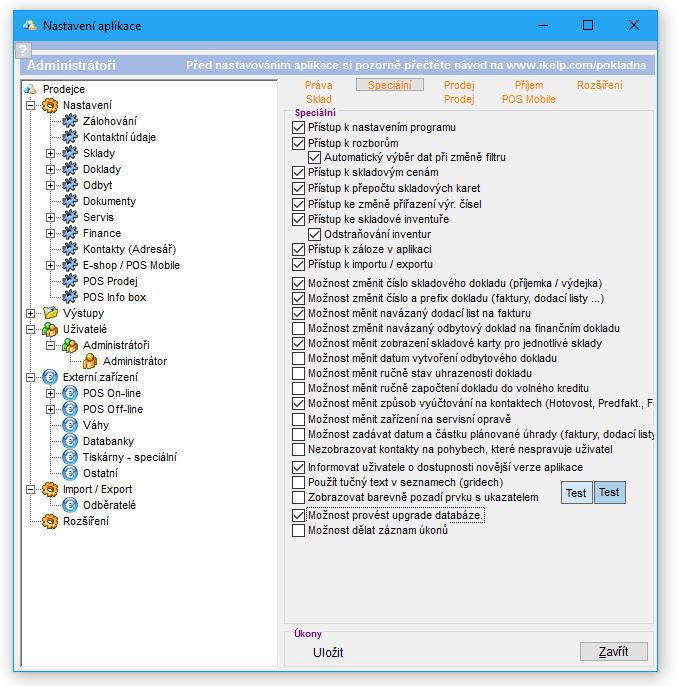Viewport: 677px width, 686px height.
Task: Expand the Sklady tree node
Action: tap(50, 153)
